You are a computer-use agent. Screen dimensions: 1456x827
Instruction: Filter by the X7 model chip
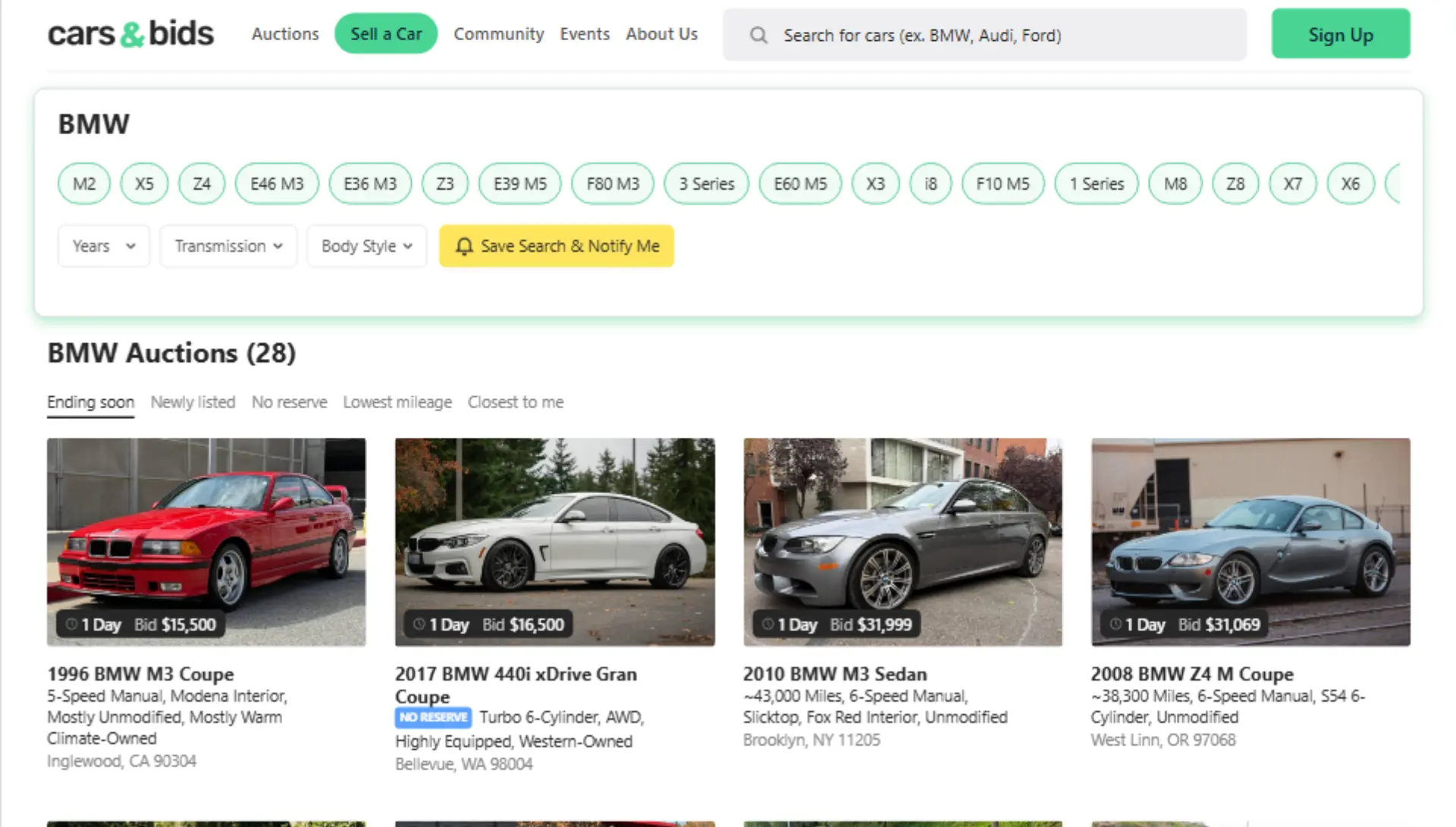1293,184
